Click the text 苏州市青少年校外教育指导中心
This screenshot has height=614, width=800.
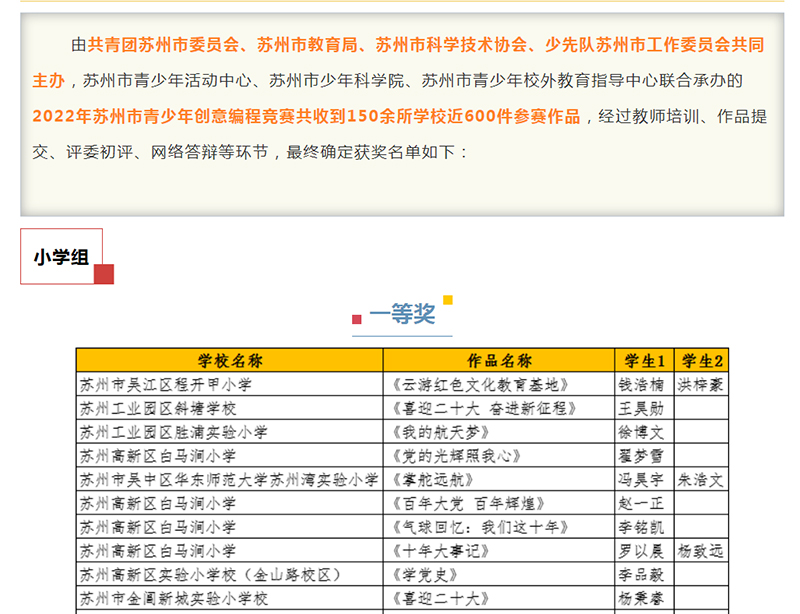[x=540, y=81]
